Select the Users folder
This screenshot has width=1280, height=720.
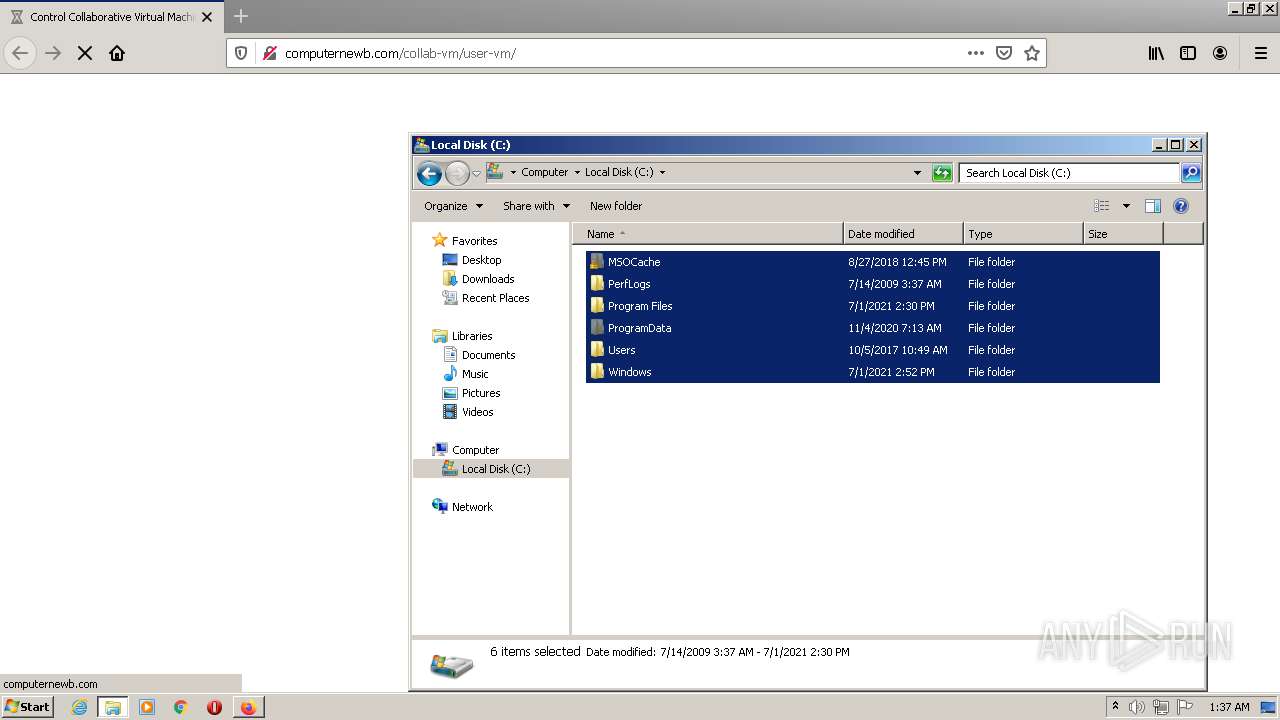pyautogui.click(x=872, y=350)
